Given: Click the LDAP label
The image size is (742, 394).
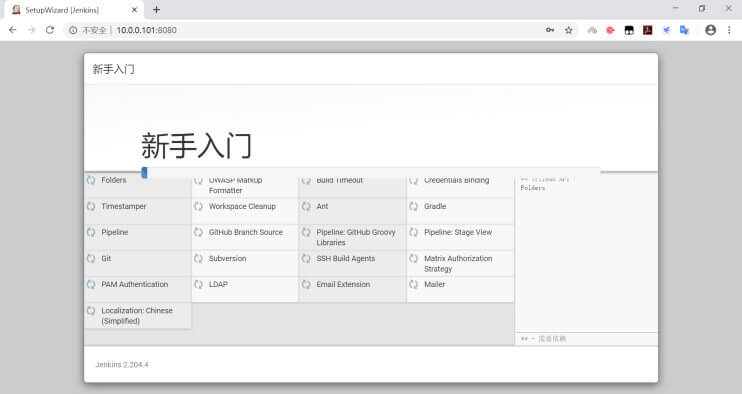Looking at the screenshot, I should pyautogui.click(x=218, y=284).
